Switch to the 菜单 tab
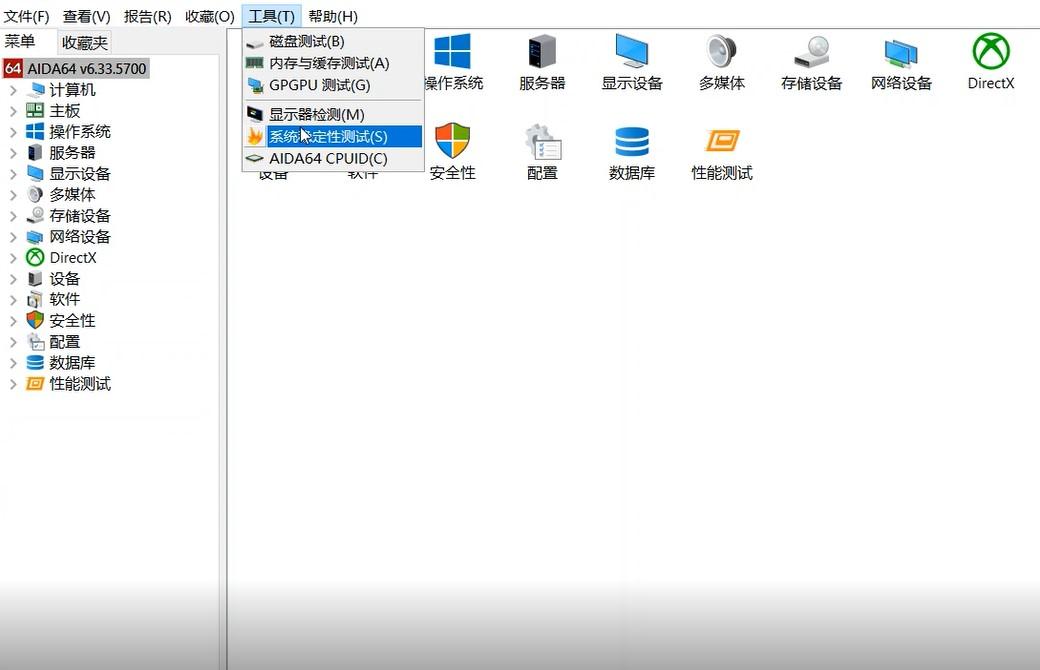This screenshot has width=1040, height=670. tap(20, 41)
